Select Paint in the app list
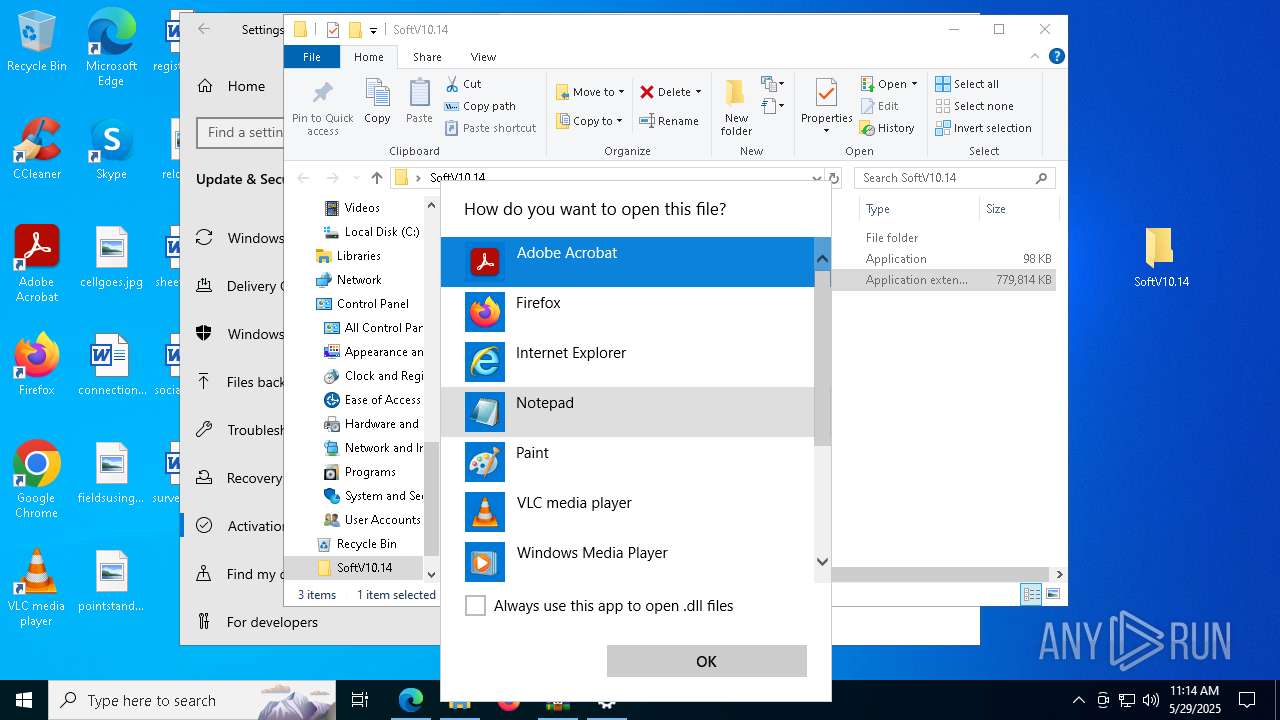 point(628,462)
